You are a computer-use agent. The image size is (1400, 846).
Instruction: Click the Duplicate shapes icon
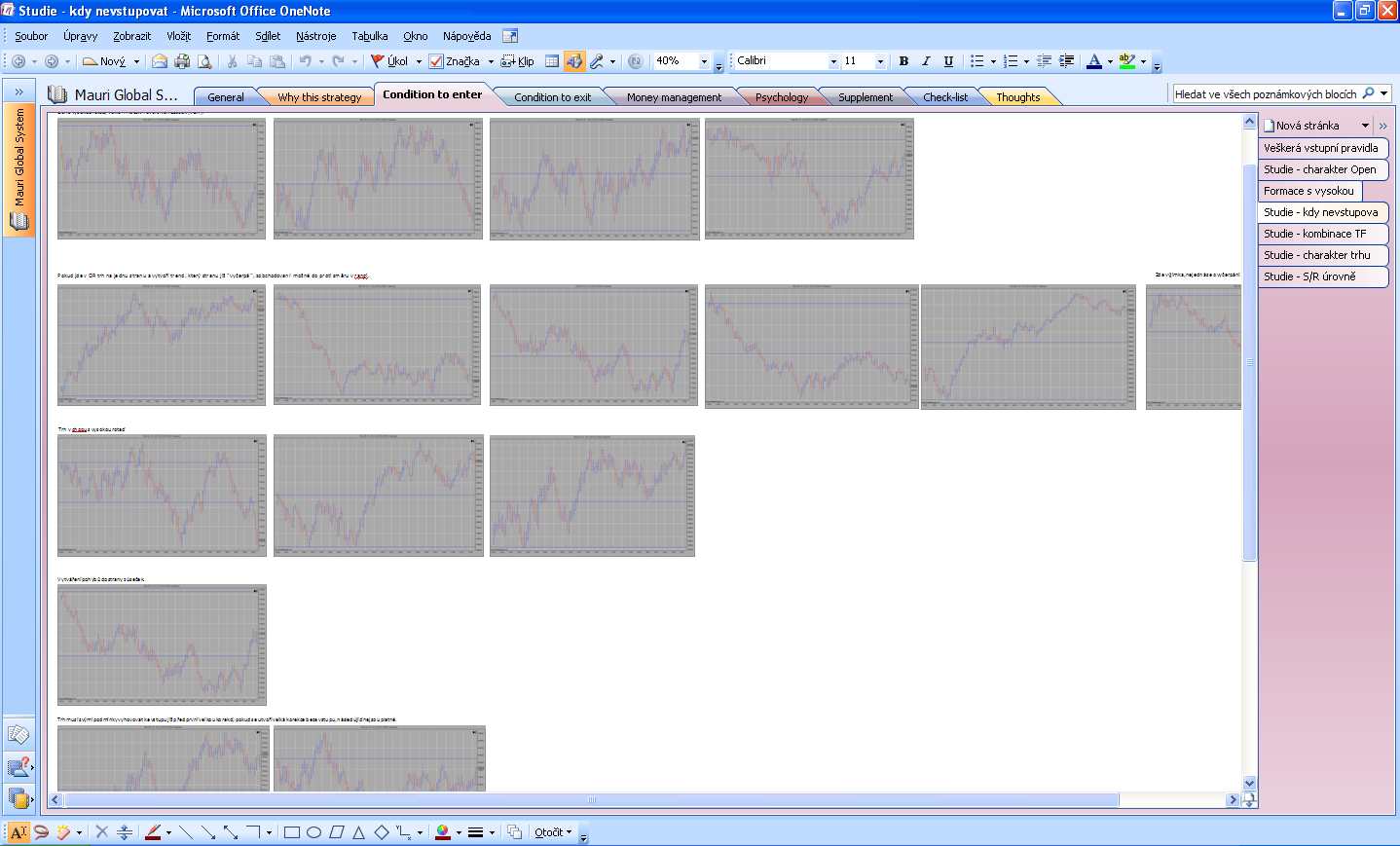[515, 832]
